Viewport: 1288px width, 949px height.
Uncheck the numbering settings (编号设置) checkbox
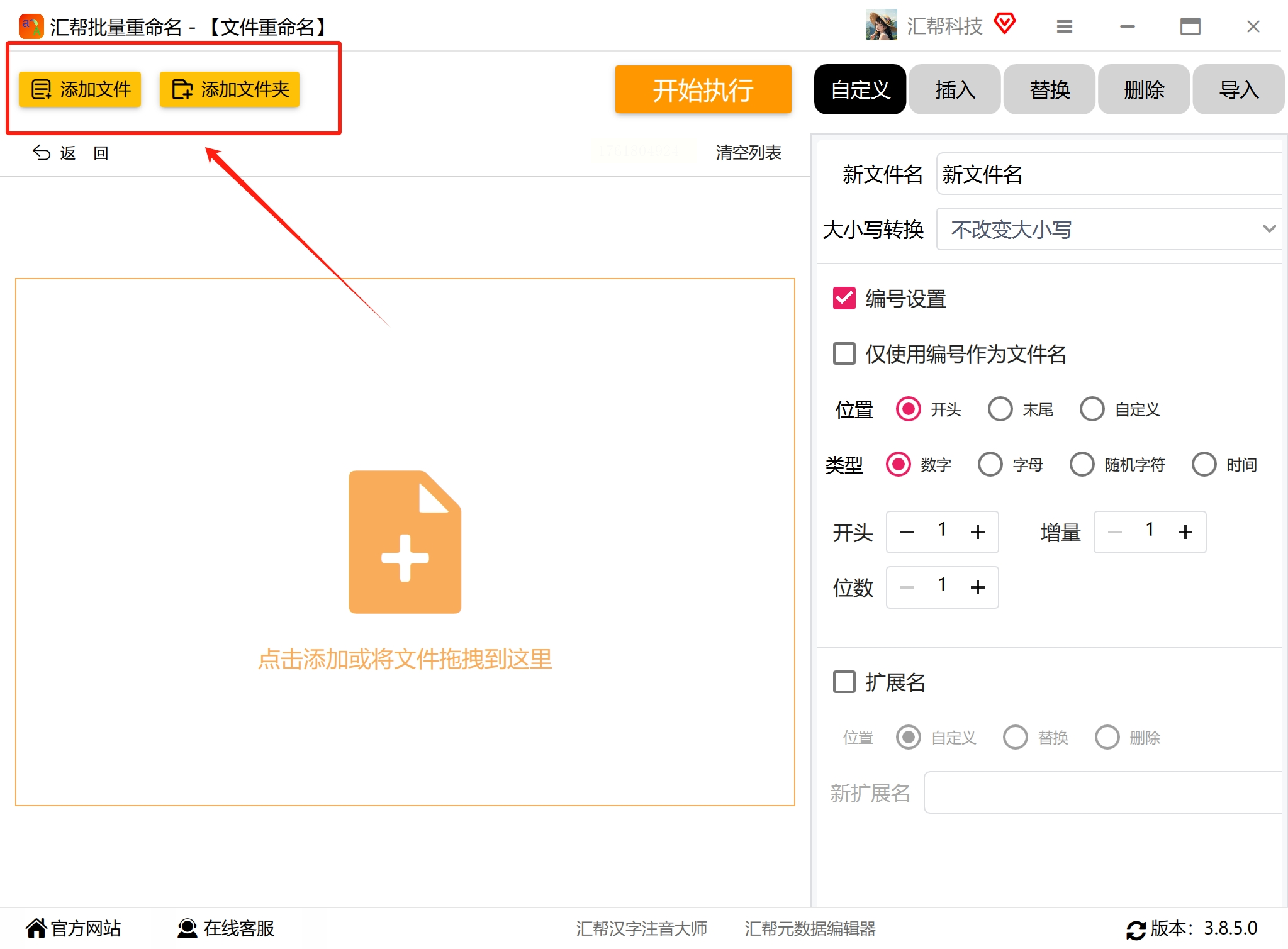844,298
